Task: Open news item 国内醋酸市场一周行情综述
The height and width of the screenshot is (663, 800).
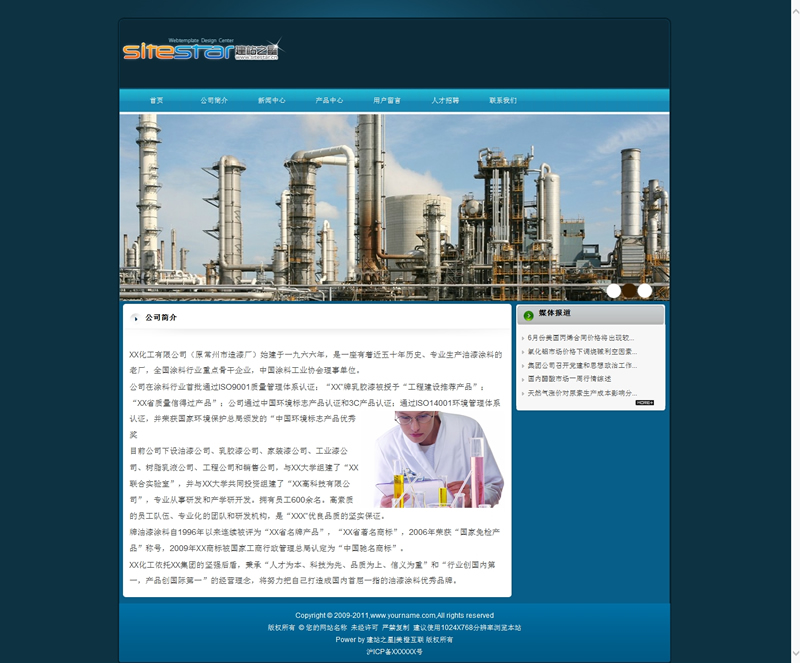Action: click(569, 380)
